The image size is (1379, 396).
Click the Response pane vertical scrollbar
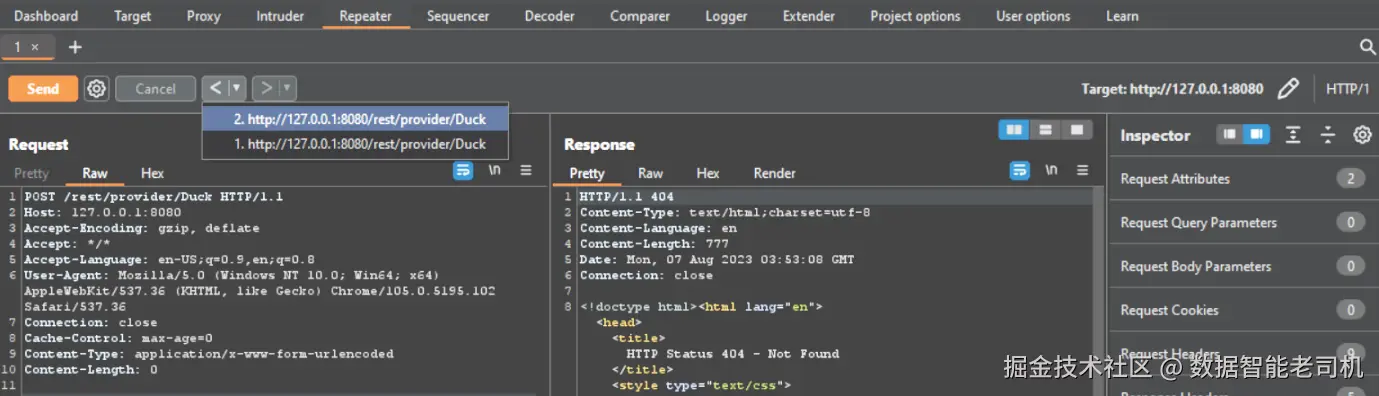click(x=1099, y=290)
